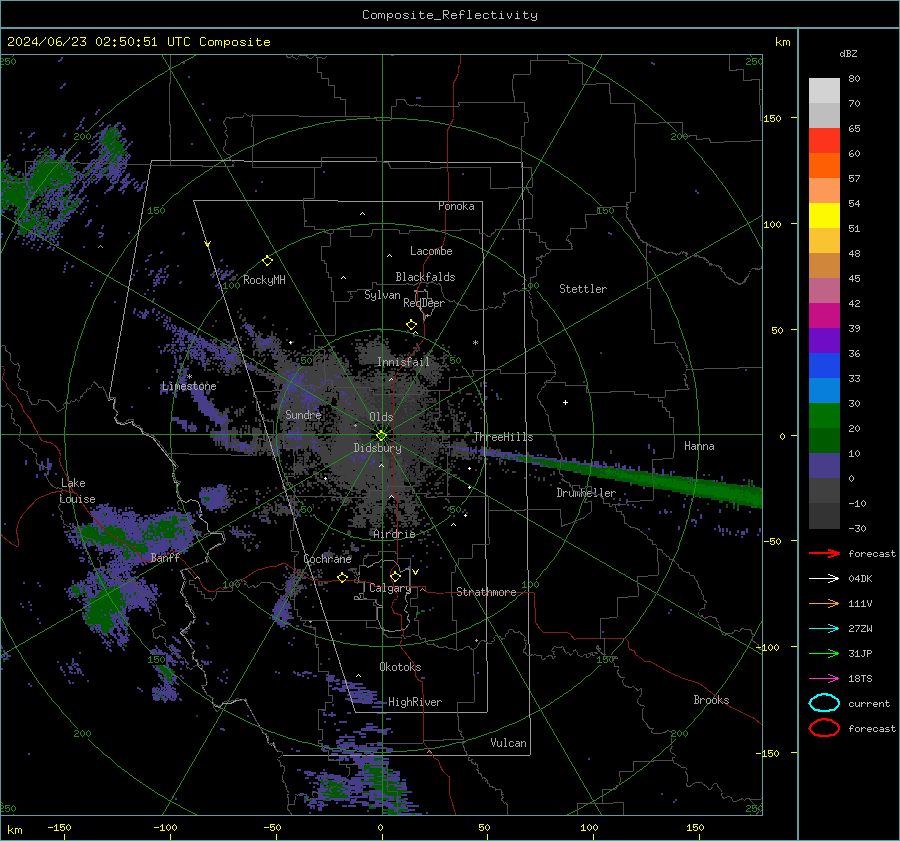The width and height of the screenshot is (900, 841).
Task: Click the 'Brooks' city label
Action: [711, 700]
